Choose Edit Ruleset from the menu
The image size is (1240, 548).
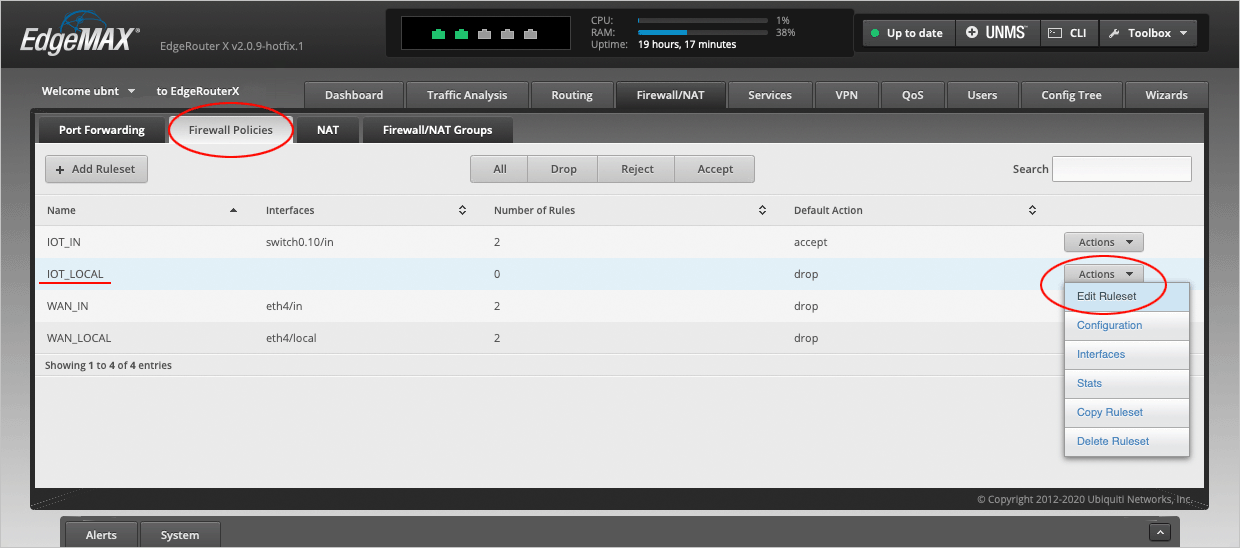[x=1127, y=296]
